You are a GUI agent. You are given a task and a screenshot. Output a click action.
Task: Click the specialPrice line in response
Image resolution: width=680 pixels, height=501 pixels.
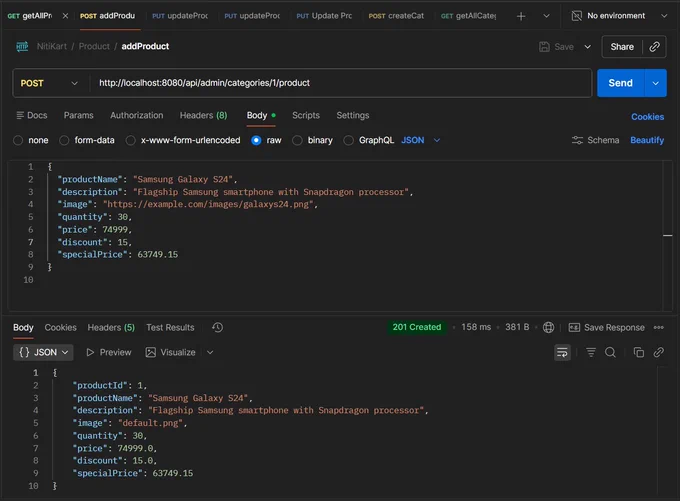click(133, 473)
